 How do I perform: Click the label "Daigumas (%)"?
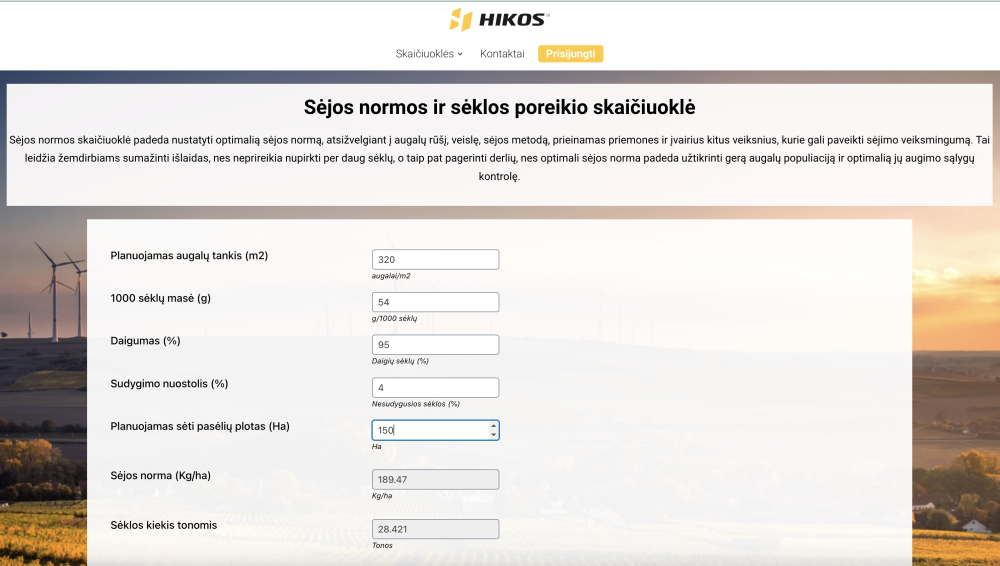click(x=145, y=341)
